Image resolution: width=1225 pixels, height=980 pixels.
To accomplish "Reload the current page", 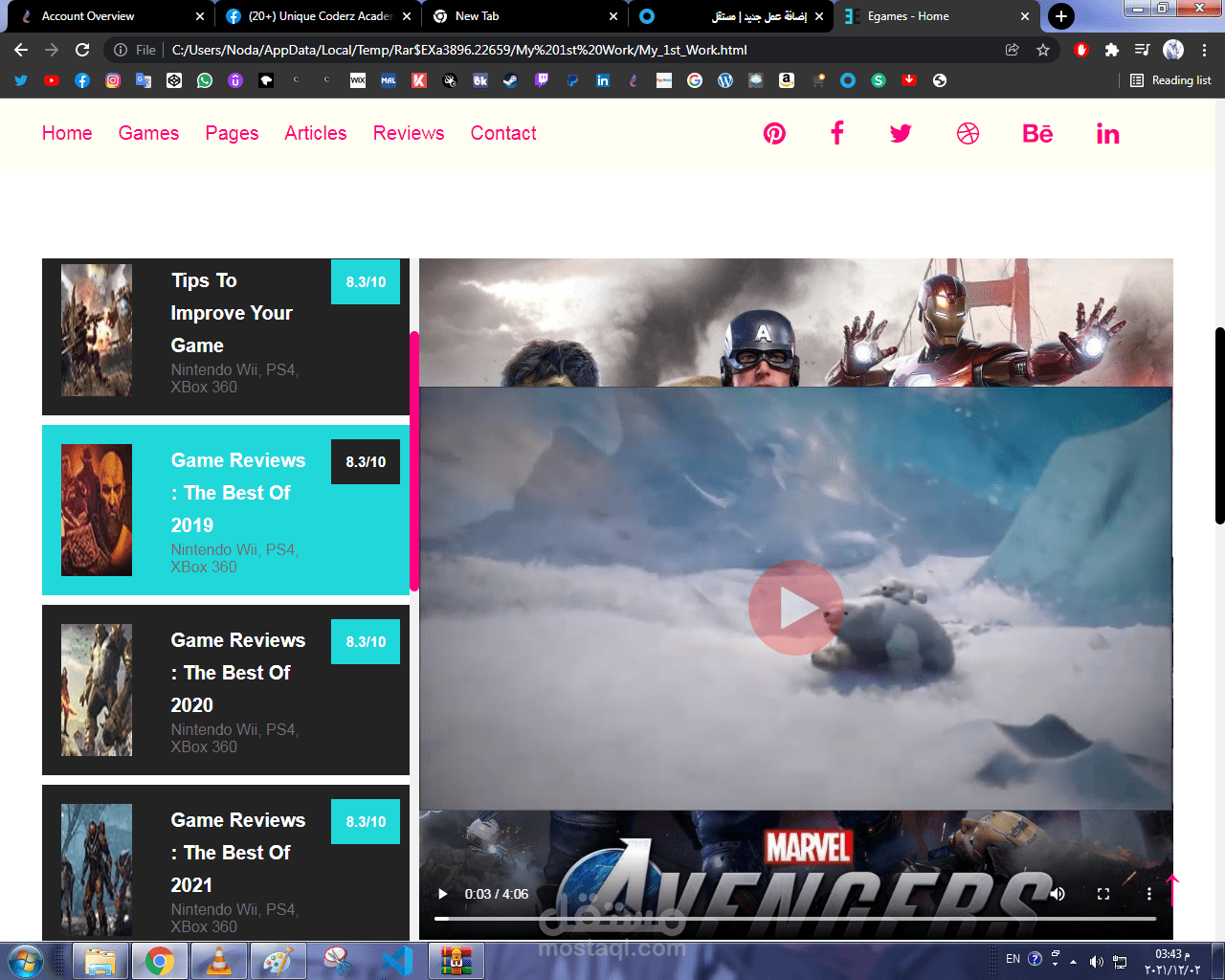I will (x=82, y=50).
